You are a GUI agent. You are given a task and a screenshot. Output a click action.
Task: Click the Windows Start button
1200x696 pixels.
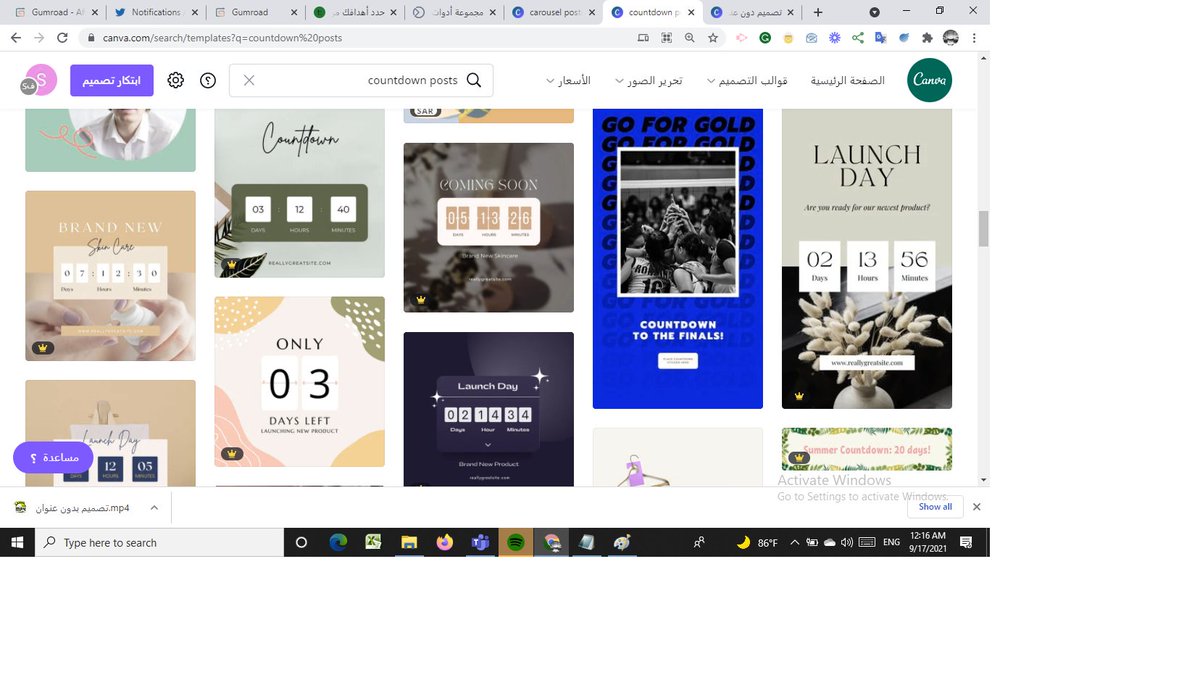pyautogui.click(x=17, y=542)
